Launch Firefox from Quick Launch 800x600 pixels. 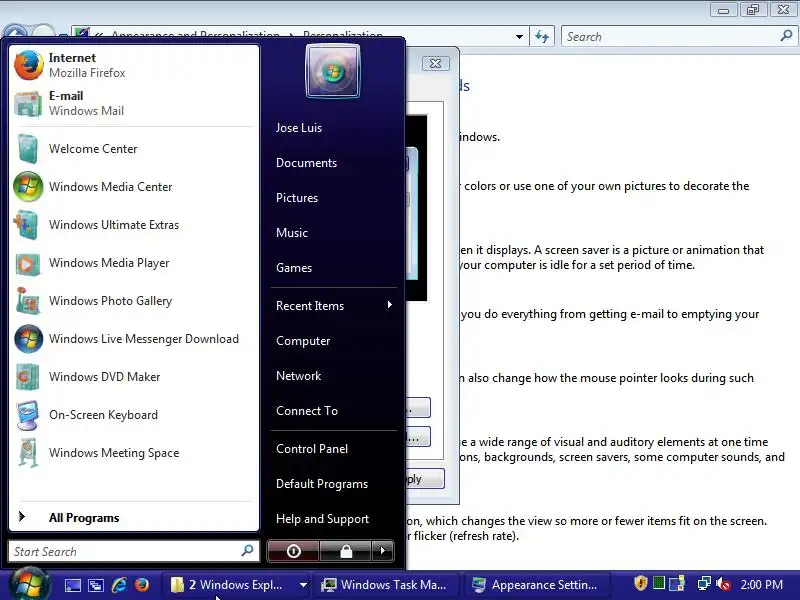tap(142, 585)
